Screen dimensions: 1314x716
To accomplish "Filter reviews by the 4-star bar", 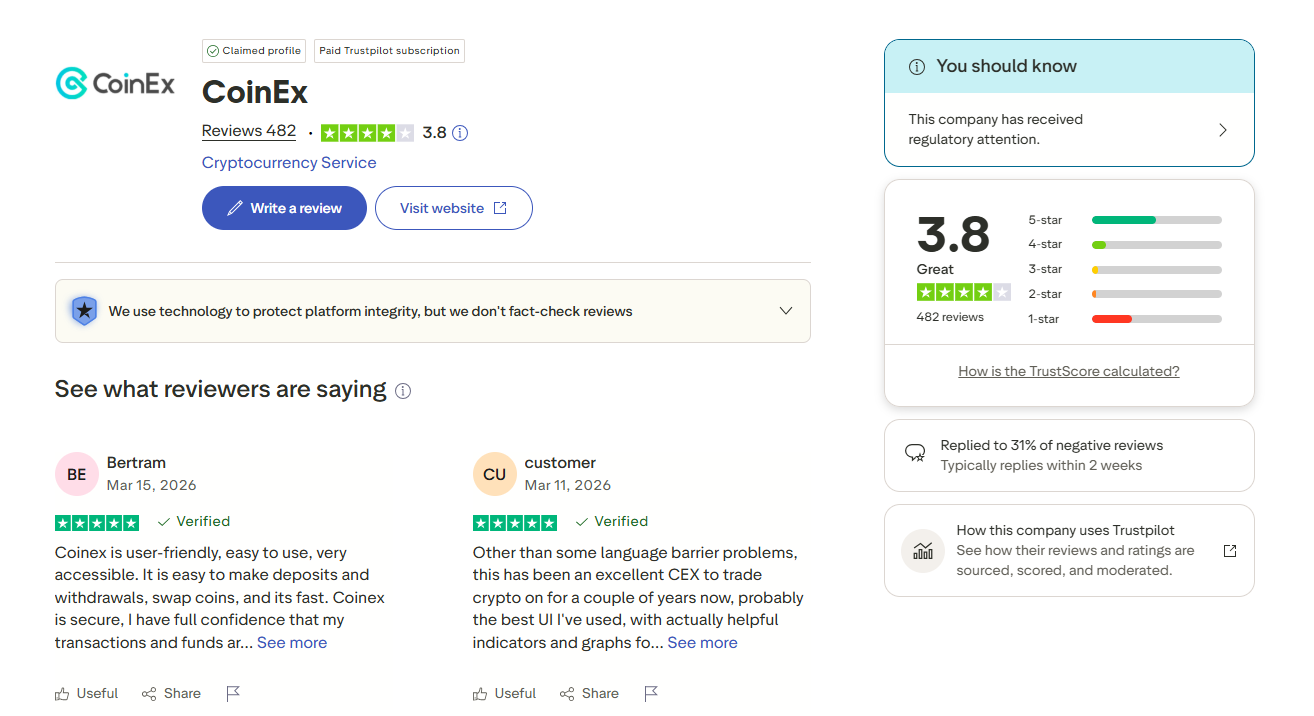I will 1157,245.
